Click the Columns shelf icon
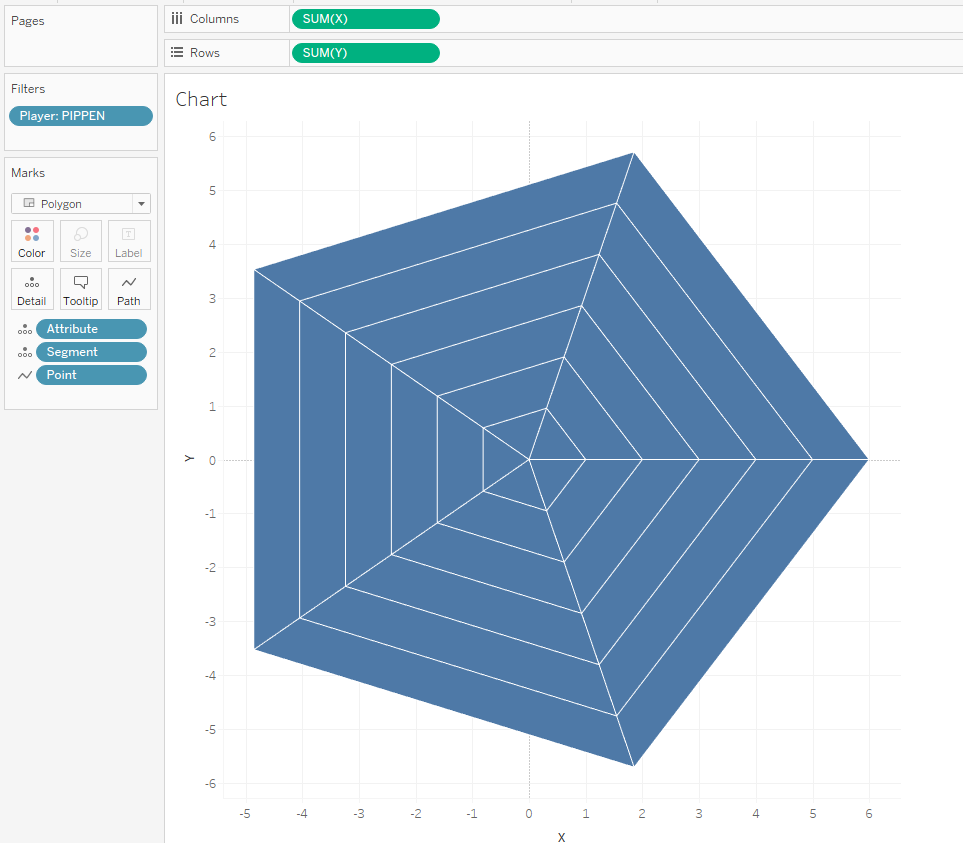 click(x=179, y=18)
